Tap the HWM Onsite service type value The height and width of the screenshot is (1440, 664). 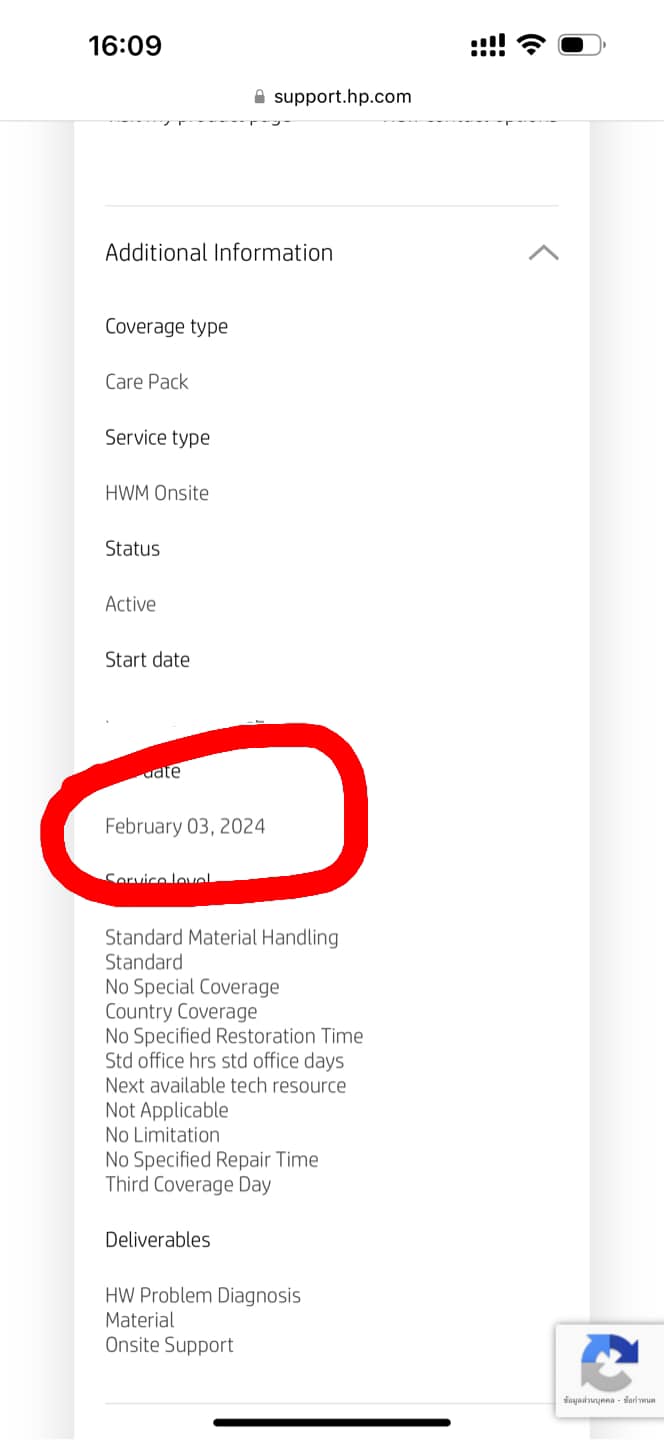click(157, 493)
